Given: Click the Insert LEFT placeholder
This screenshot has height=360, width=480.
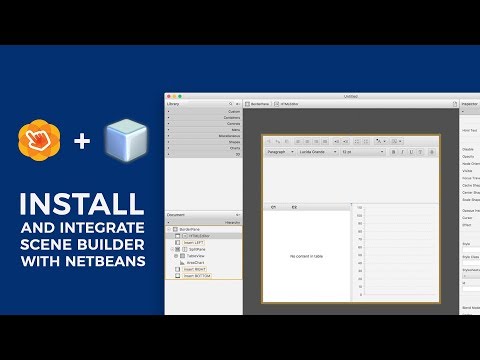Looking at the screenshot, I should pos(193,243).
